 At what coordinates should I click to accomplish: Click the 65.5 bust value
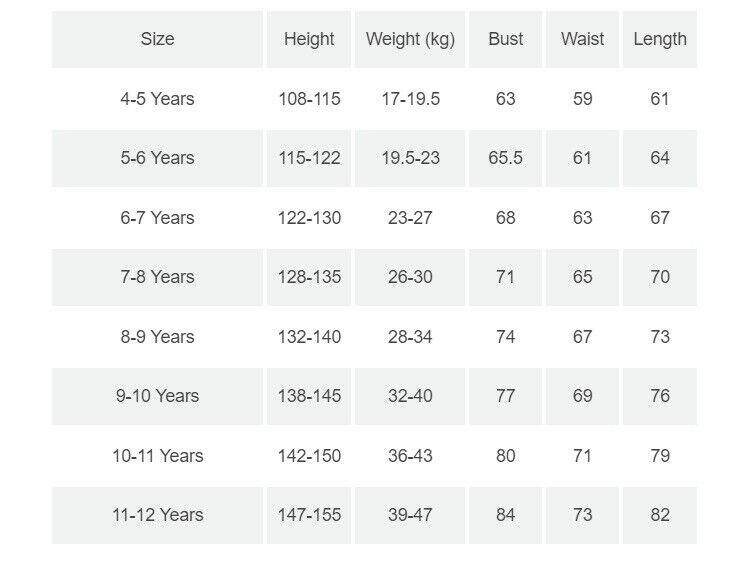click(506, 158)
